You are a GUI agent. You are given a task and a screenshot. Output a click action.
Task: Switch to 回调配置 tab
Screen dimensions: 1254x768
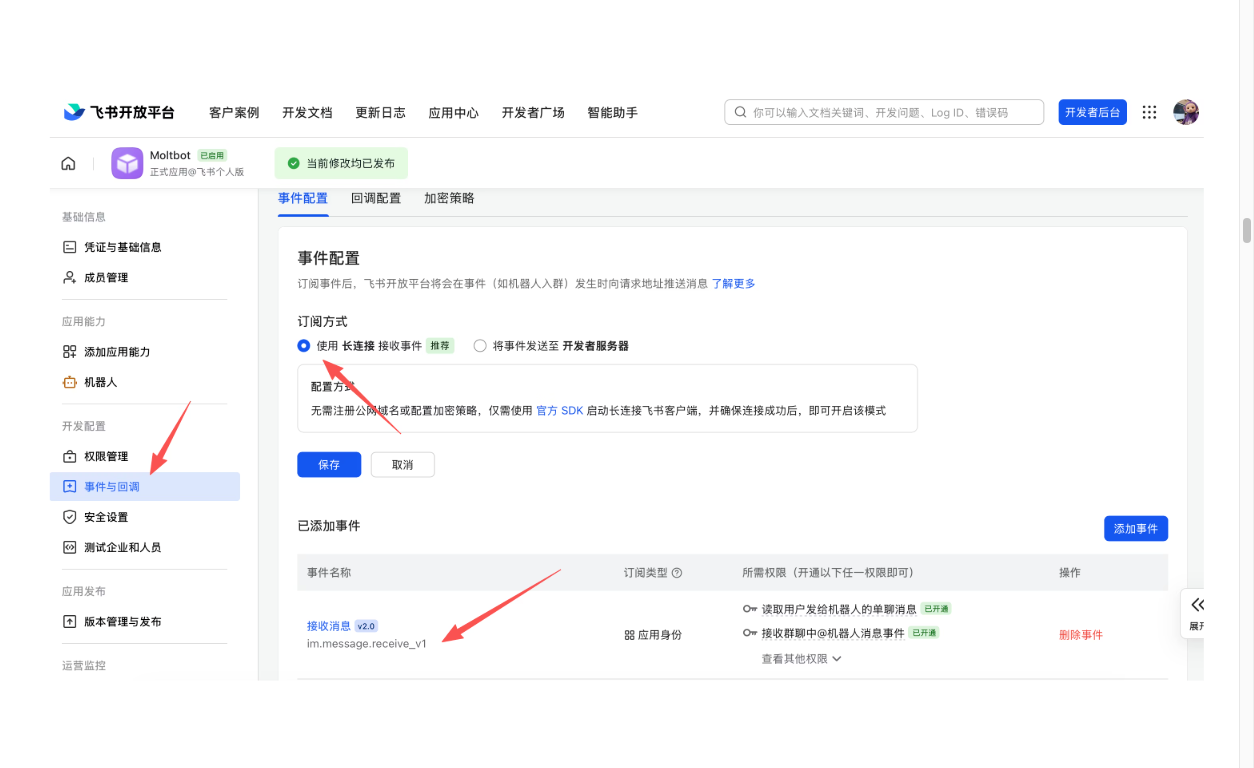(376, 198)
